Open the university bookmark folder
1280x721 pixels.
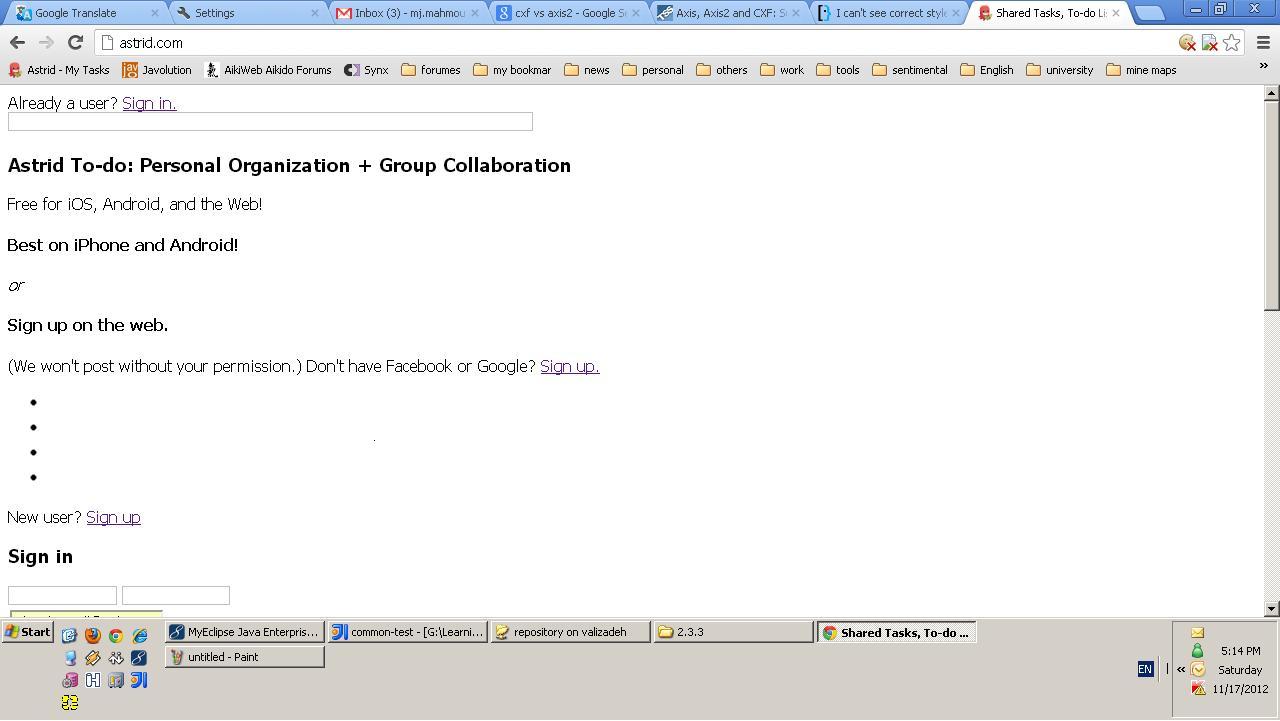coord(1059,70)
